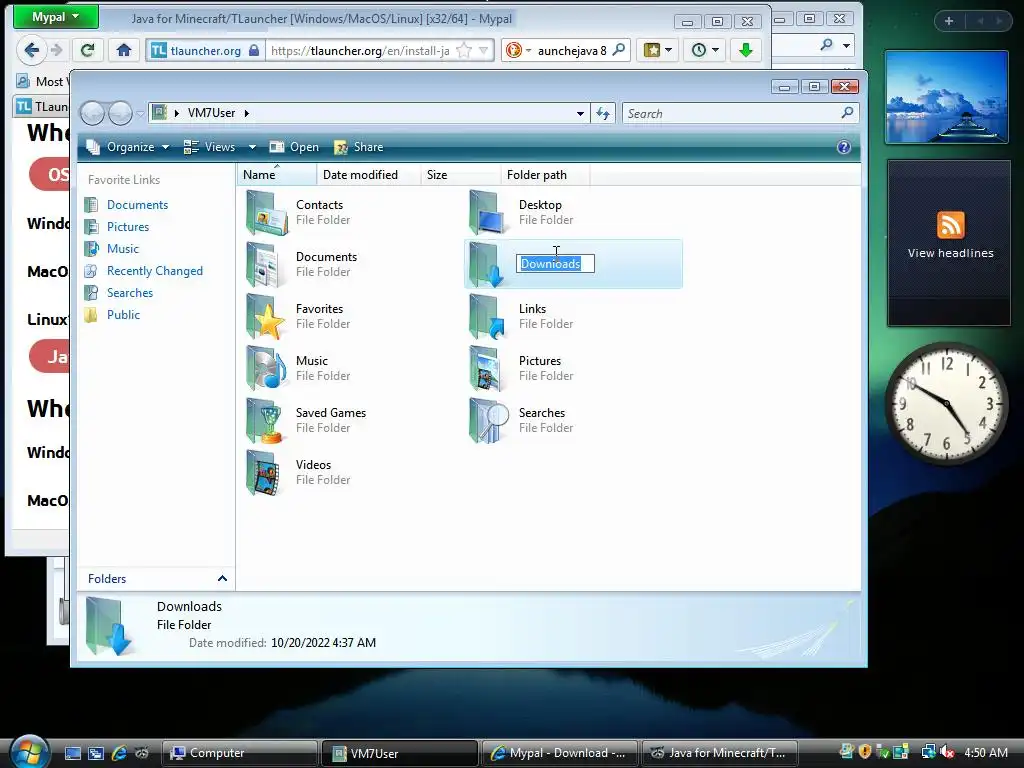
Task: Click the Explorer back navigation button
Action: point(92,114)
